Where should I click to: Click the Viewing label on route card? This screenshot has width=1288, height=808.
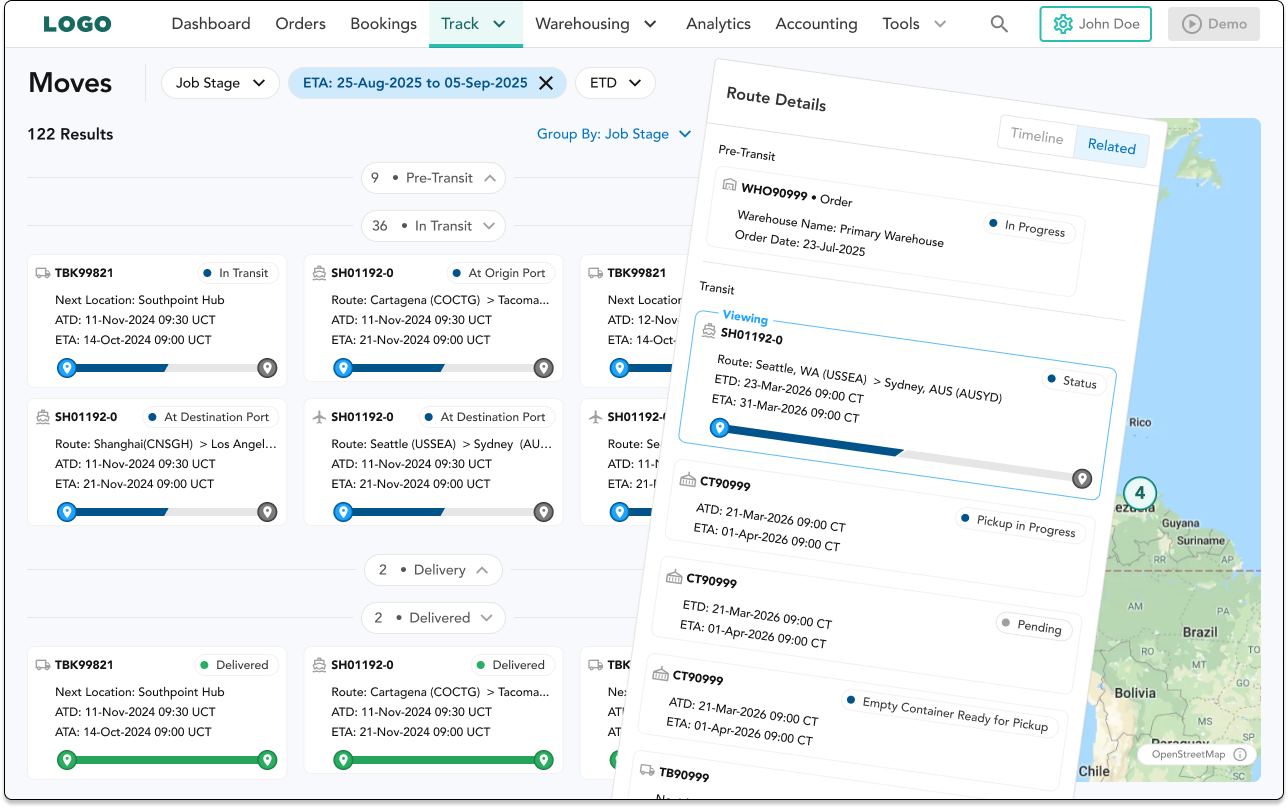745,318
